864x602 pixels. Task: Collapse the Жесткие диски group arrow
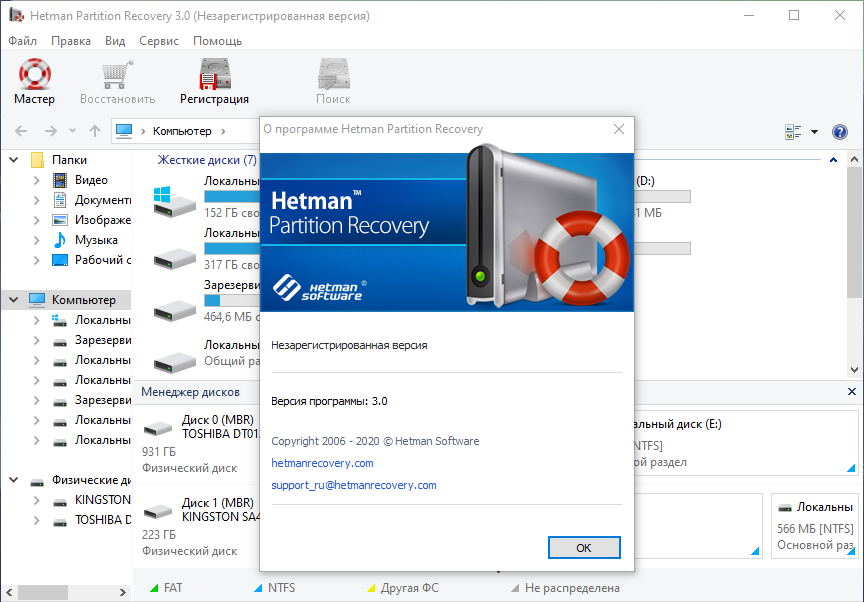[833, 160]
